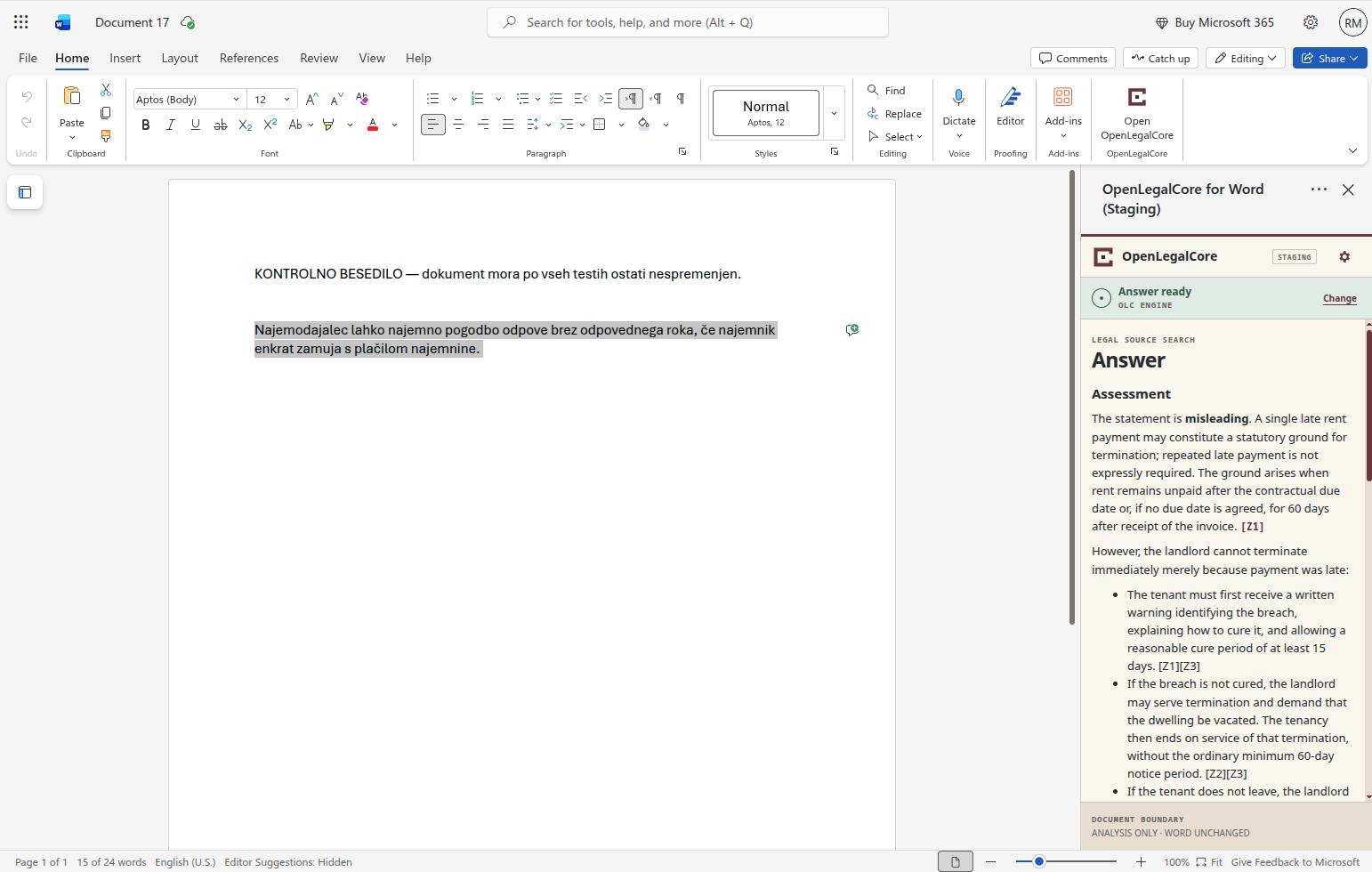Click the red font color swatch

click(373, 125)
